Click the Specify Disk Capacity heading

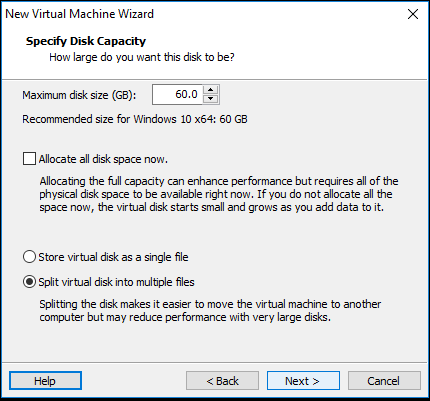click(86, 41)
